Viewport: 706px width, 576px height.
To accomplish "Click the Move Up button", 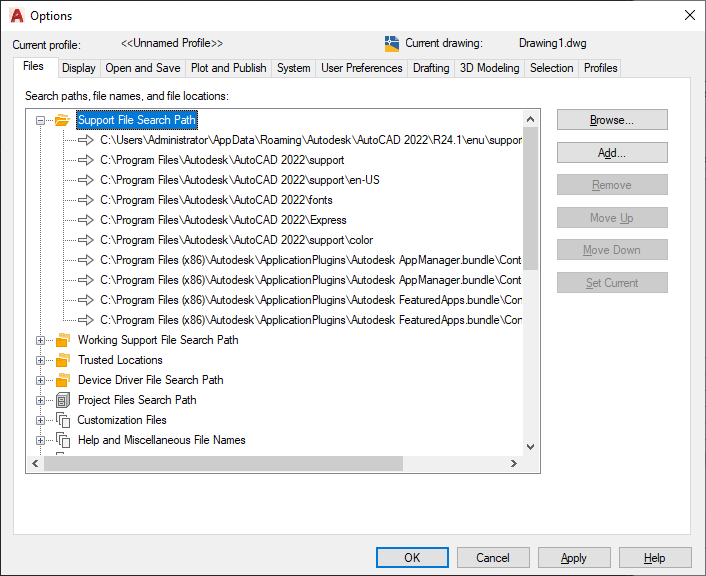I will (612, 218).
